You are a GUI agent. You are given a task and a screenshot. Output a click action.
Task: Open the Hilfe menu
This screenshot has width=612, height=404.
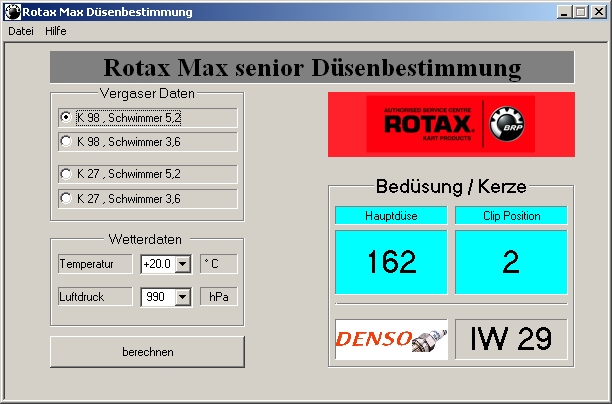click(x=55, y=31)
